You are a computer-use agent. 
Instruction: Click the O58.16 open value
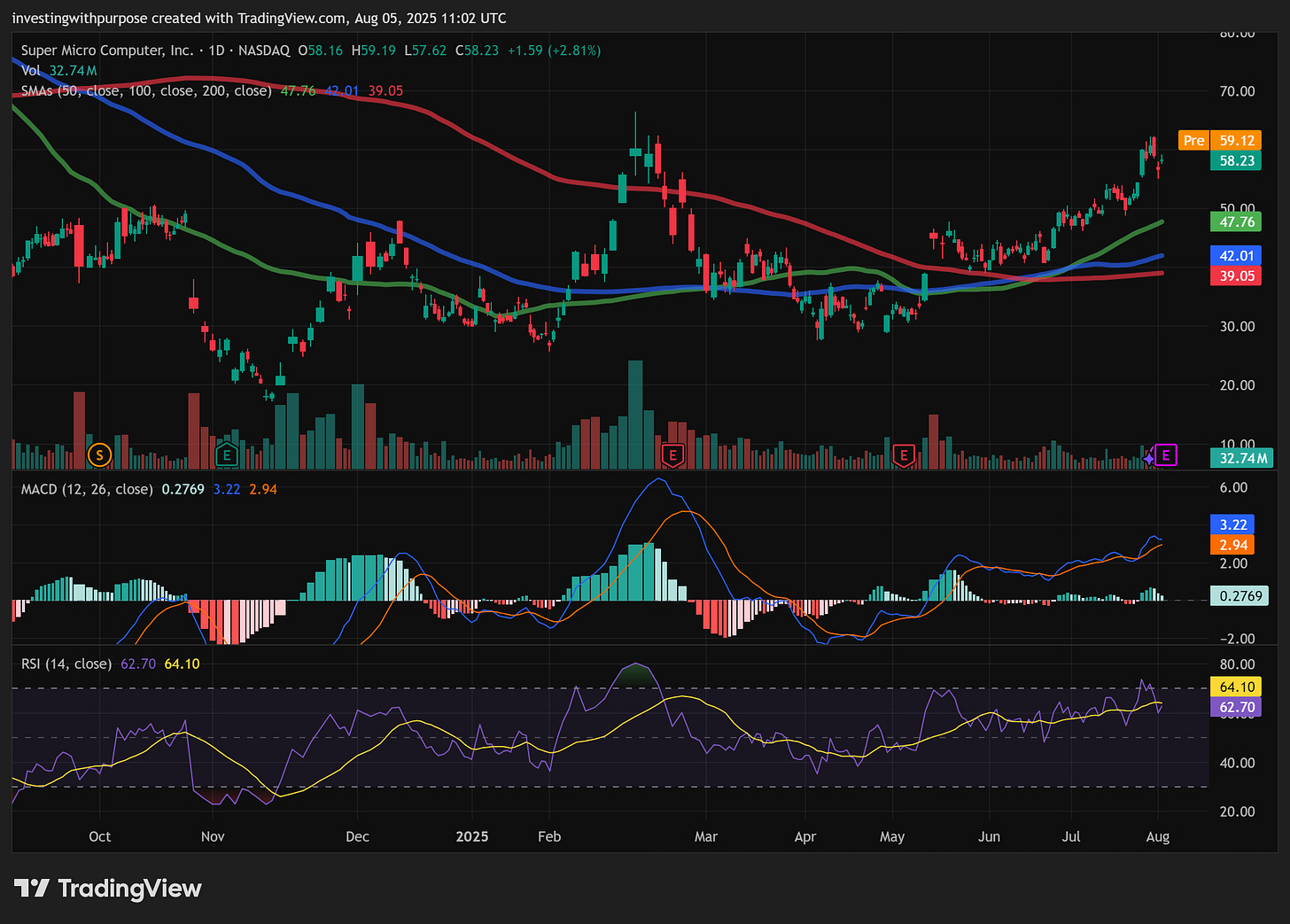click(x=320, y=50)
